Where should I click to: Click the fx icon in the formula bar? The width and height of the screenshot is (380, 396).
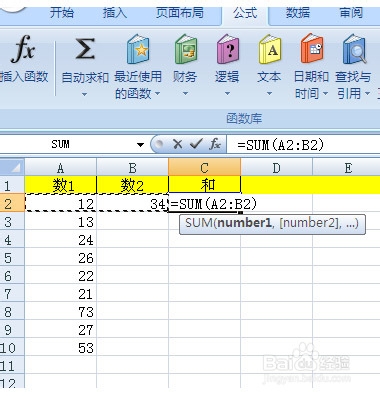click(215, 144)
